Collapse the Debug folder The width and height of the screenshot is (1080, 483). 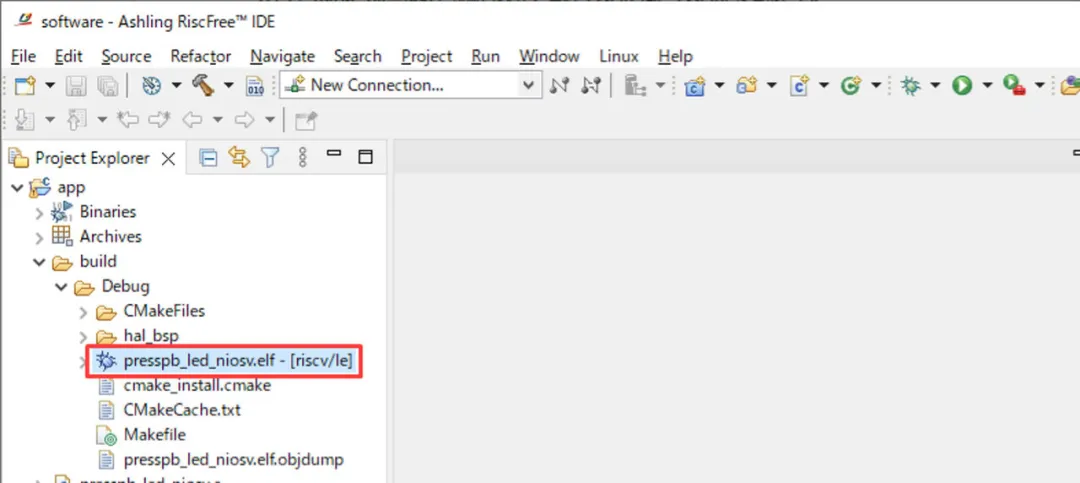click(x=61, y=287)
